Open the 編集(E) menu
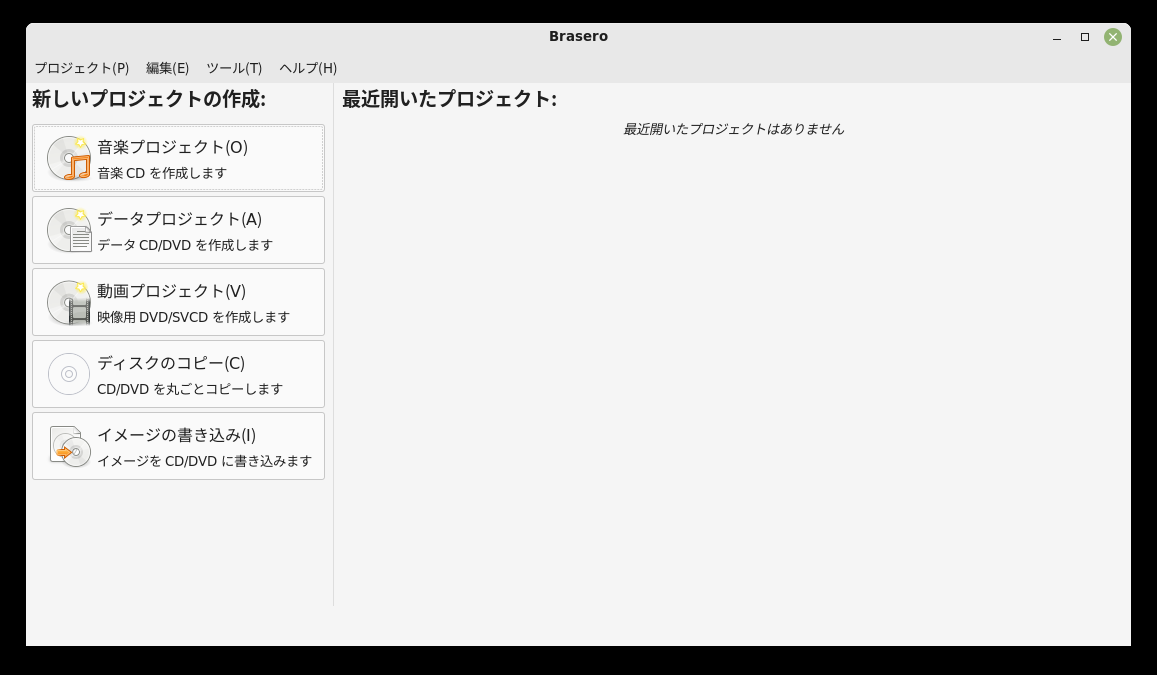Image resolution: width=1157 pixels, height=675 pixels. click(167, 68)
